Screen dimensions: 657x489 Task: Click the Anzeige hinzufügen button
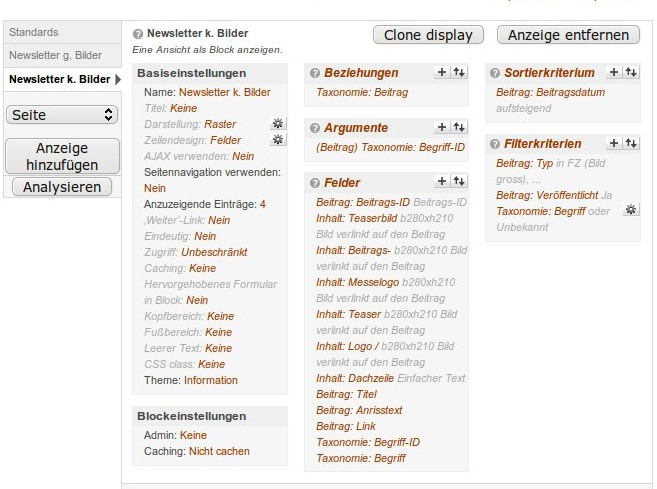pos(62,156)
